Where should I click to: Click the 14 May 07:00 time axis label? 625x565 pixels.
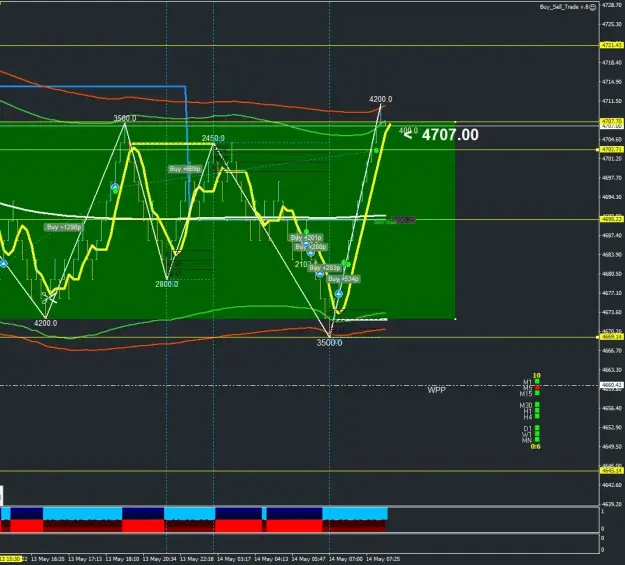(346, 559)
